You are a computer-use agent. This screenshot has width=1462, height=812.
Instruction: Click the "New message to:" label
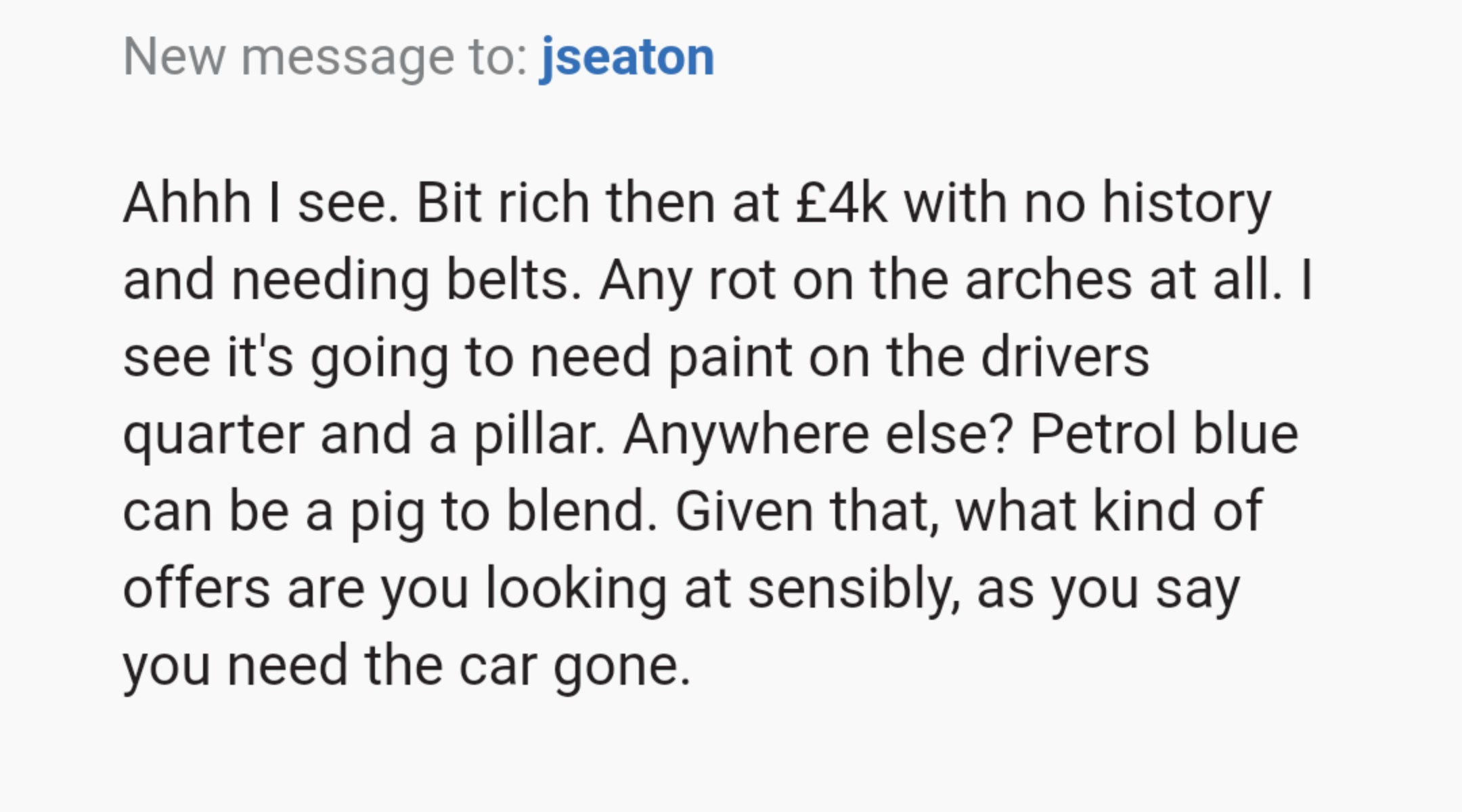point(325,58)
